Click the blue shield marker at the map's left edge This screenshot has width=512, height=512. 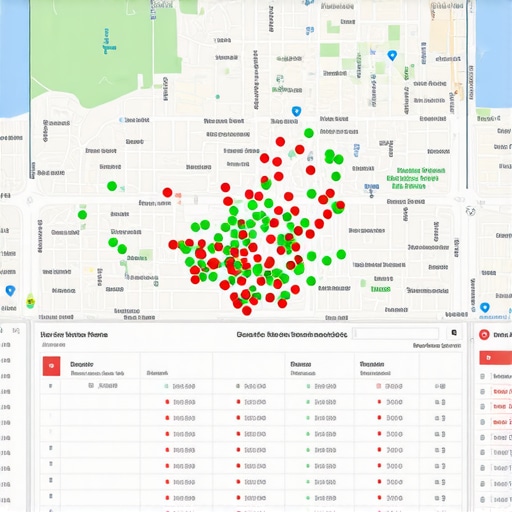[x=10, y=291]
